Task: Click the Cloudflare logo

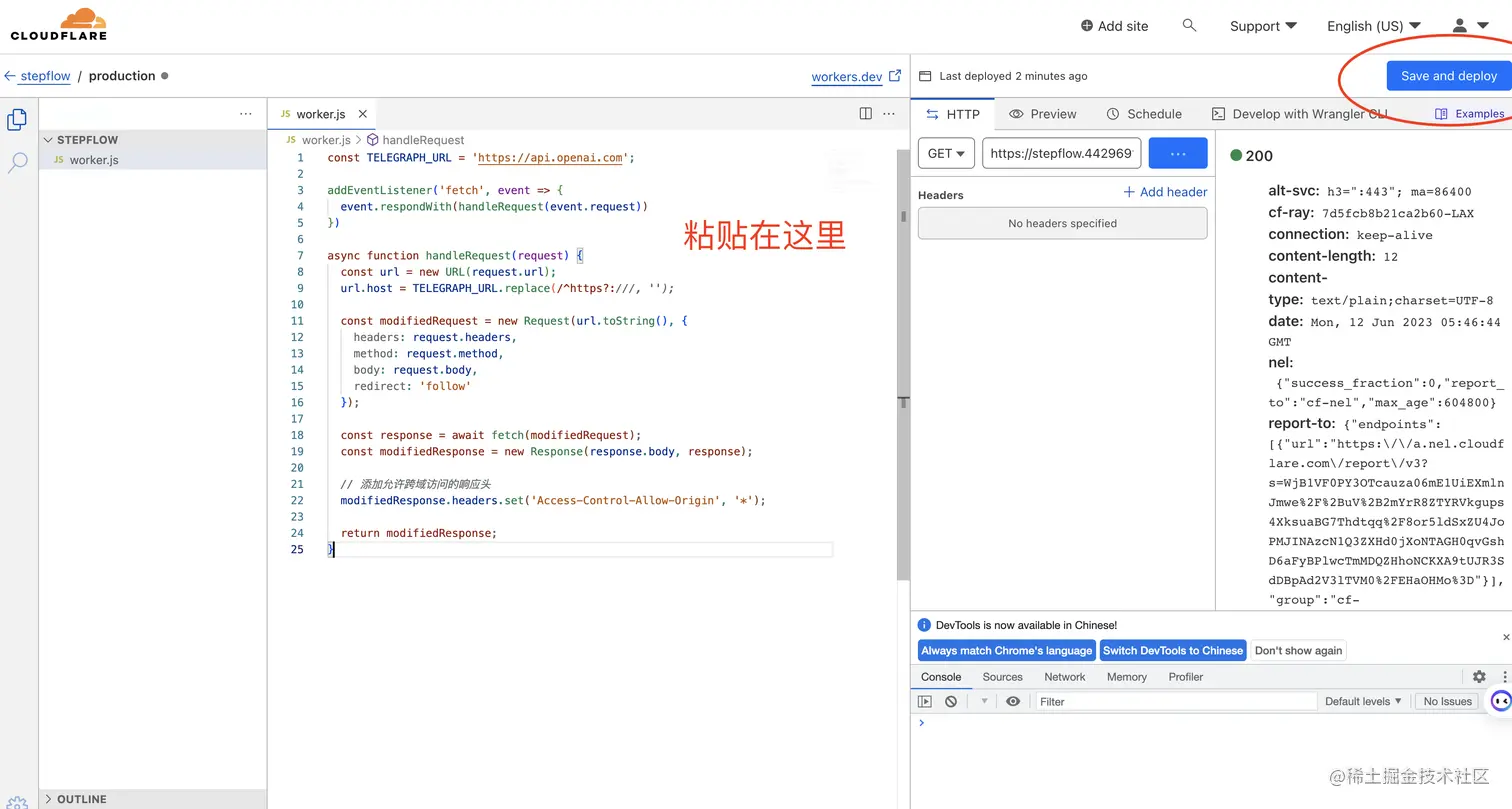Action: coord(58,24)
